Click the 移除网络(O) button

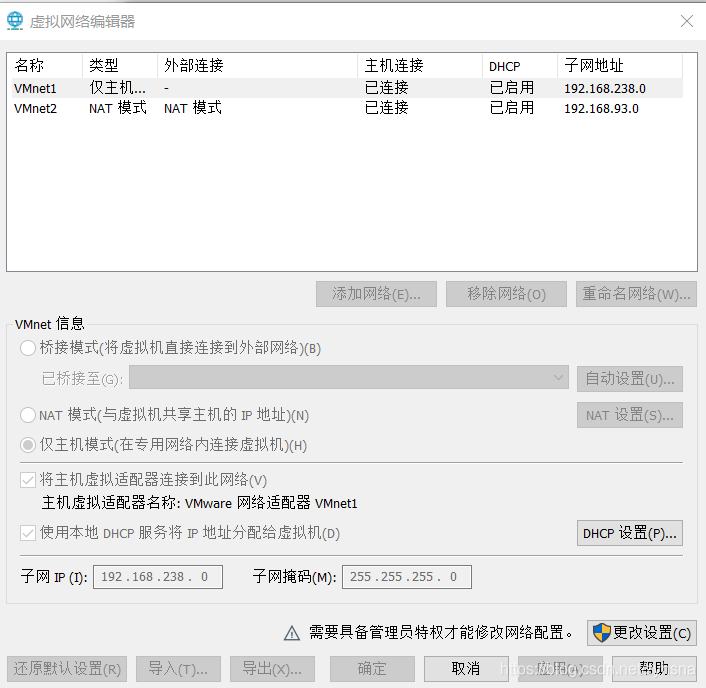coord(506,294)
